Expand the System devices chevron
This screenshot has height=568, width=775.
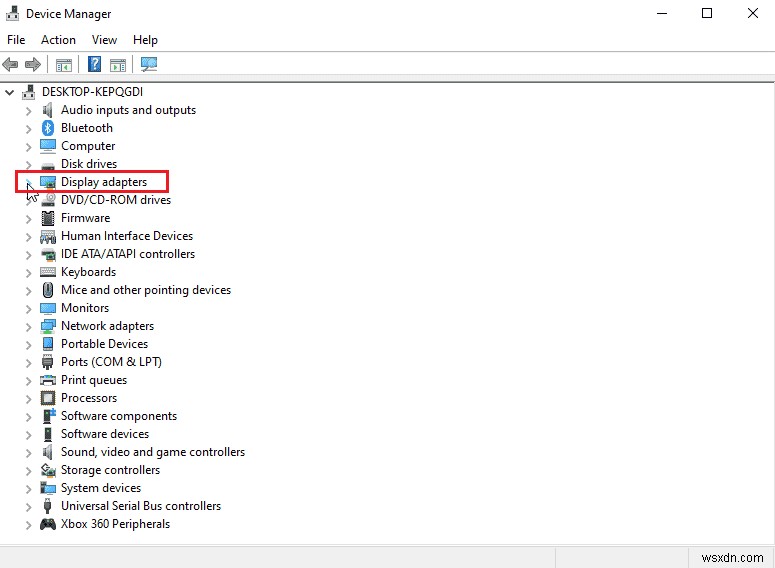click(29, 489)
